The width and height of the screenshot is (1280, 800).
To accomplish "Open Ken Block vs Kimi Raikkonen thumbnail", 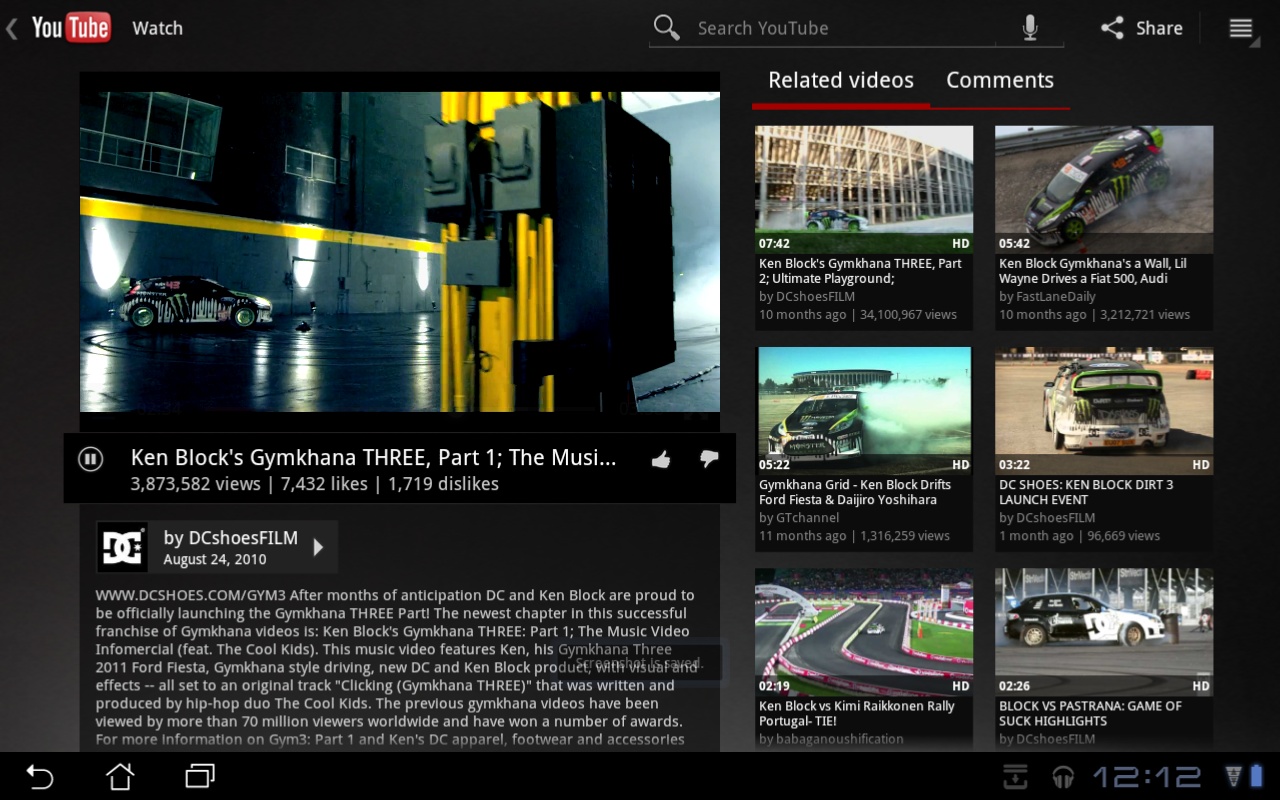I will [x=864, y=632].
